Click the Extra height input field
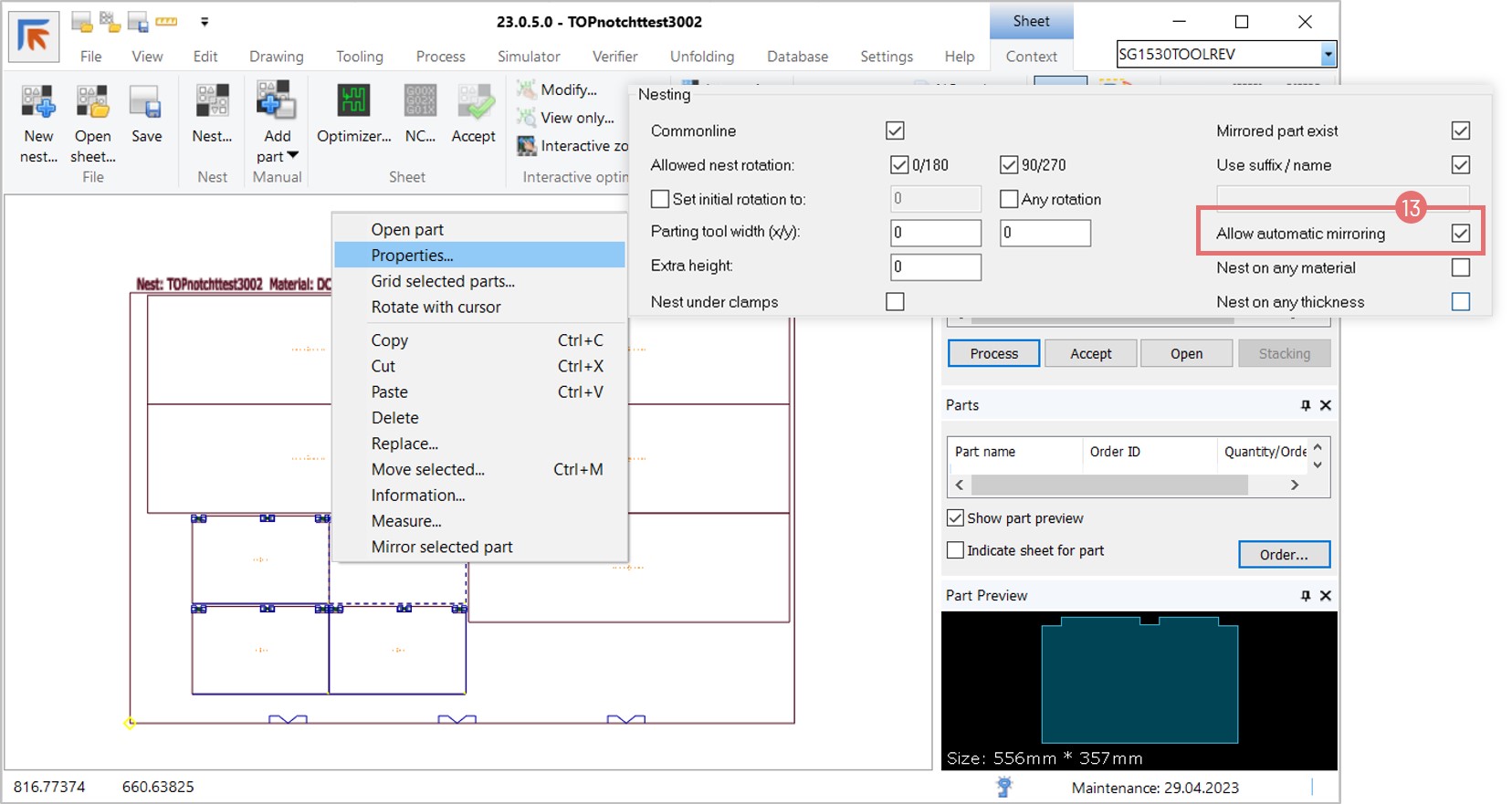The image size is (1512, 804). (x=935, y=266)
